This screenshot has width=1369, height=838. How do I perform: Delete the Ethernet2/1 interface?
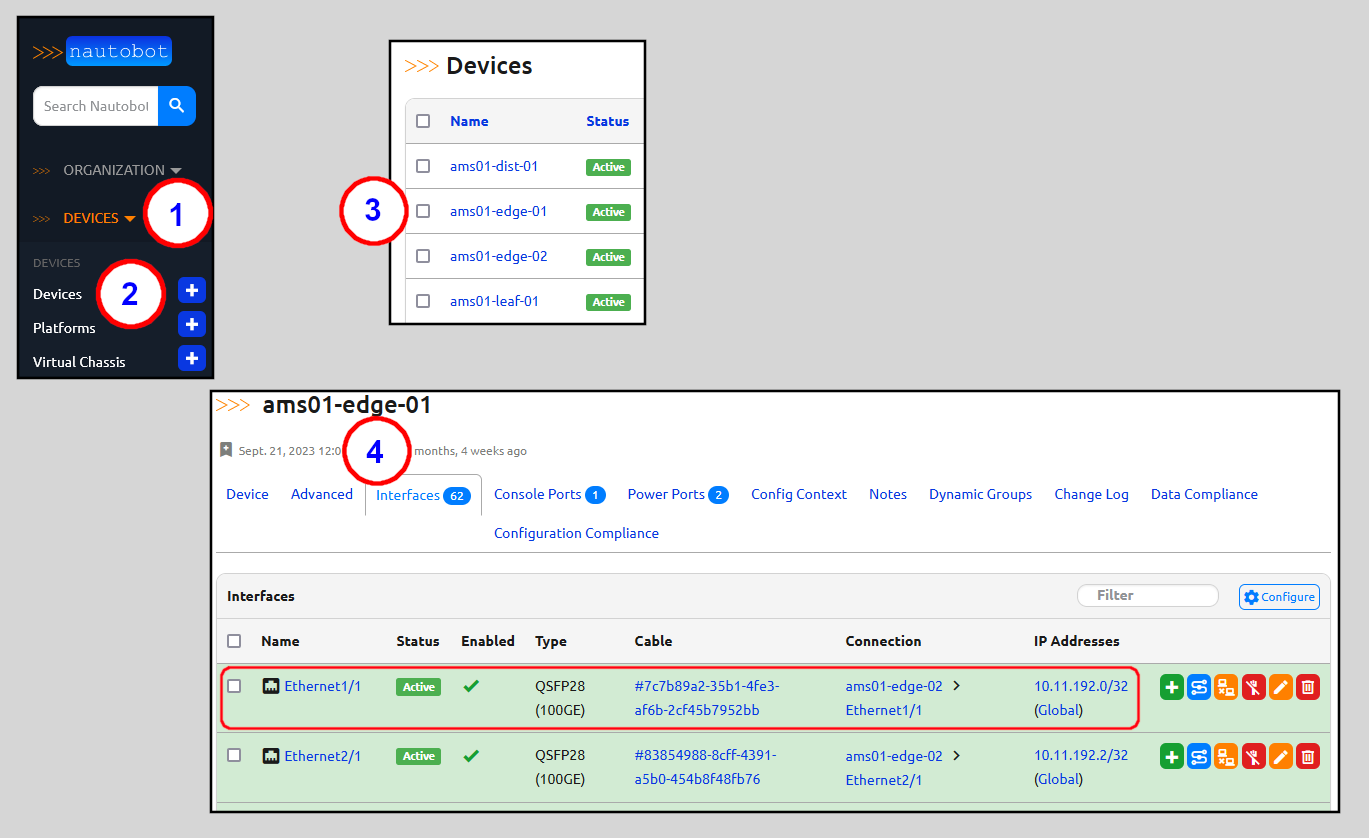[1307, 756]
